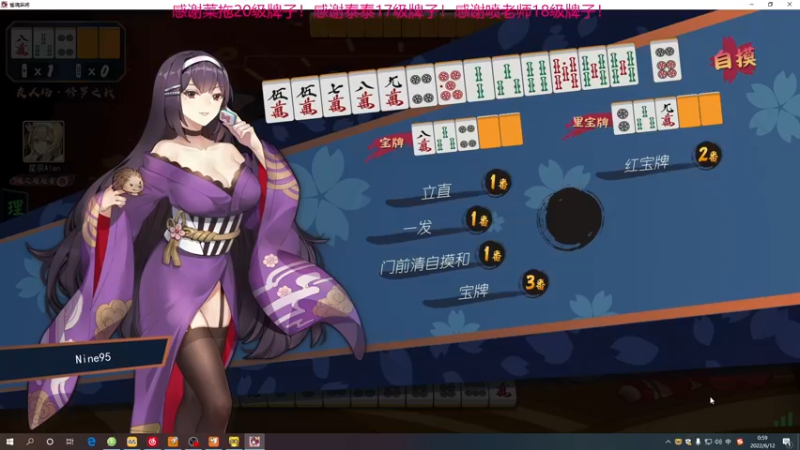The width and height of the screenshot is (800, 450).
Task: Click the green 理 sort button
Action: [x=14, y=208]
